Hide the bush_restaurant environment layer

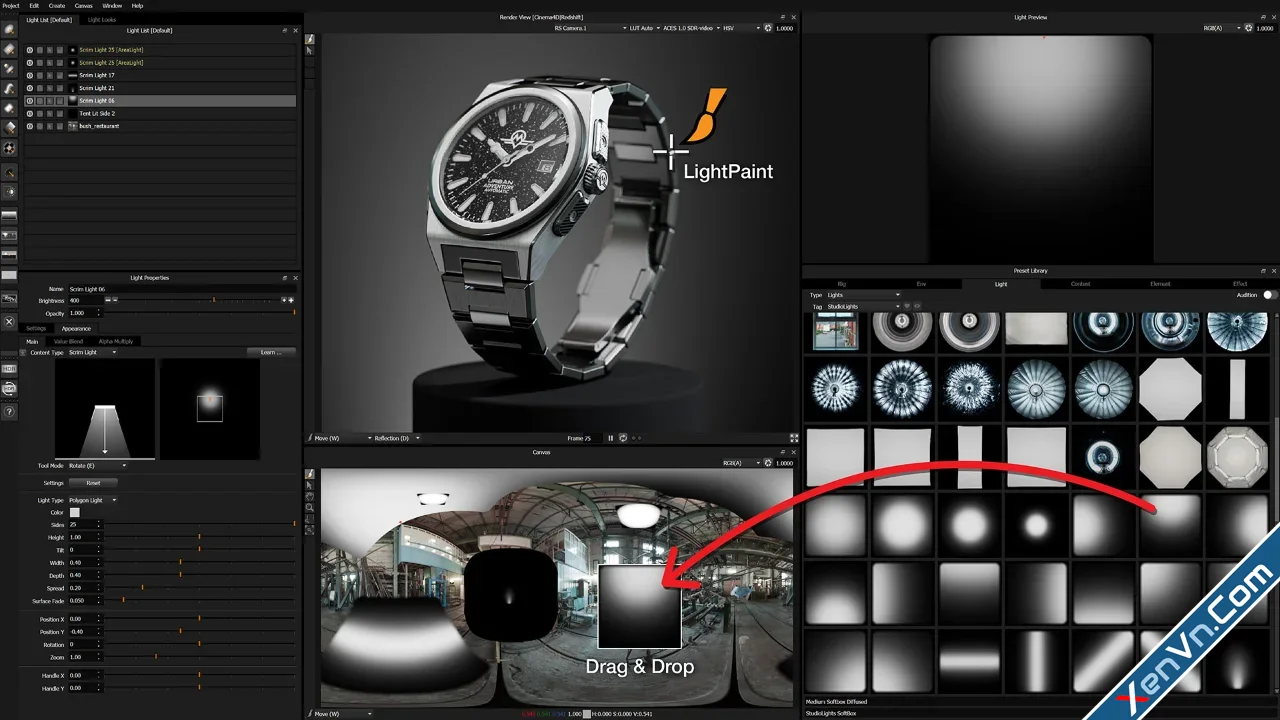coord(29,126)
